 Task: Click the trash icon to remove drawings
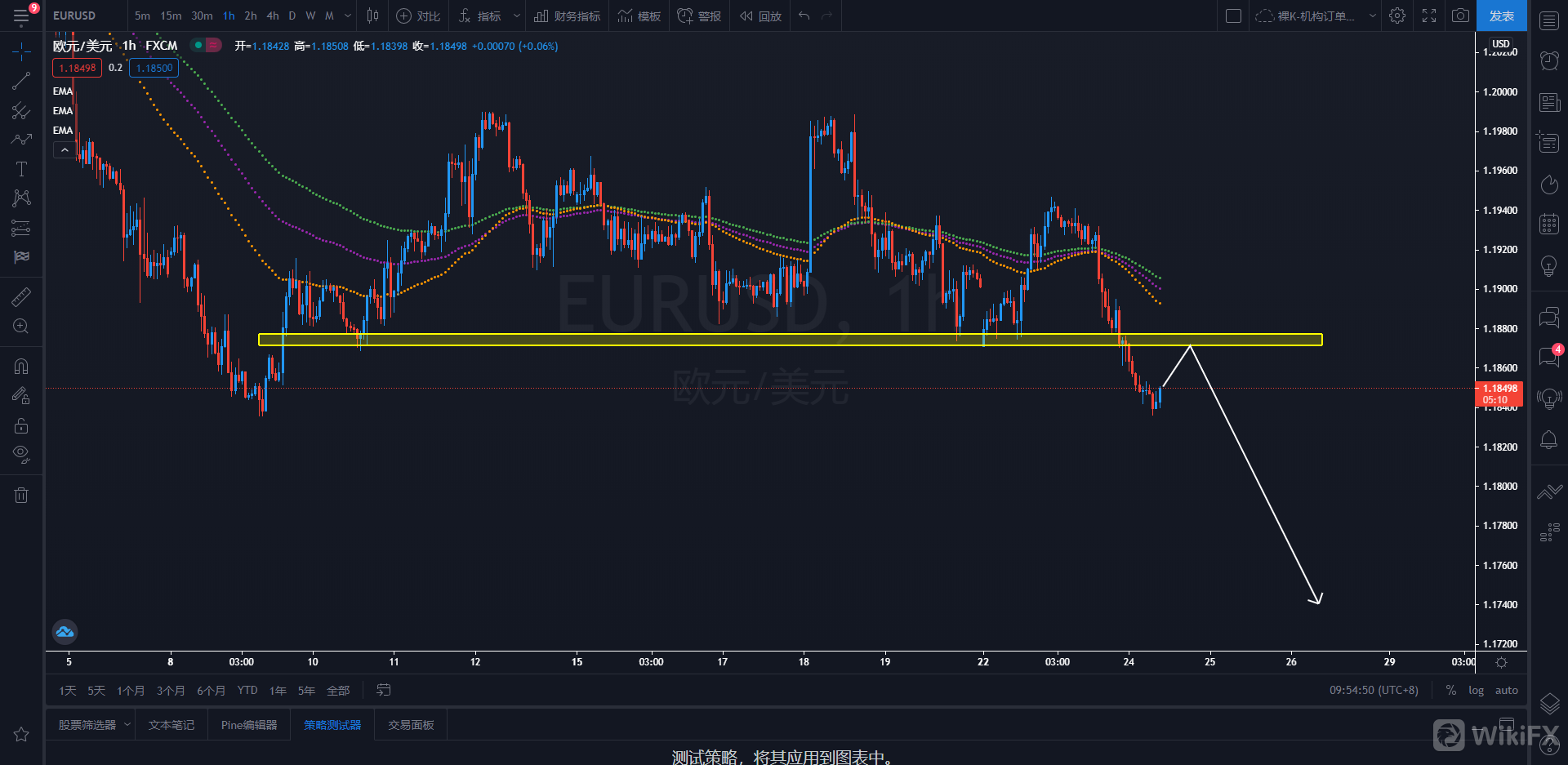(x=21, y=495)
